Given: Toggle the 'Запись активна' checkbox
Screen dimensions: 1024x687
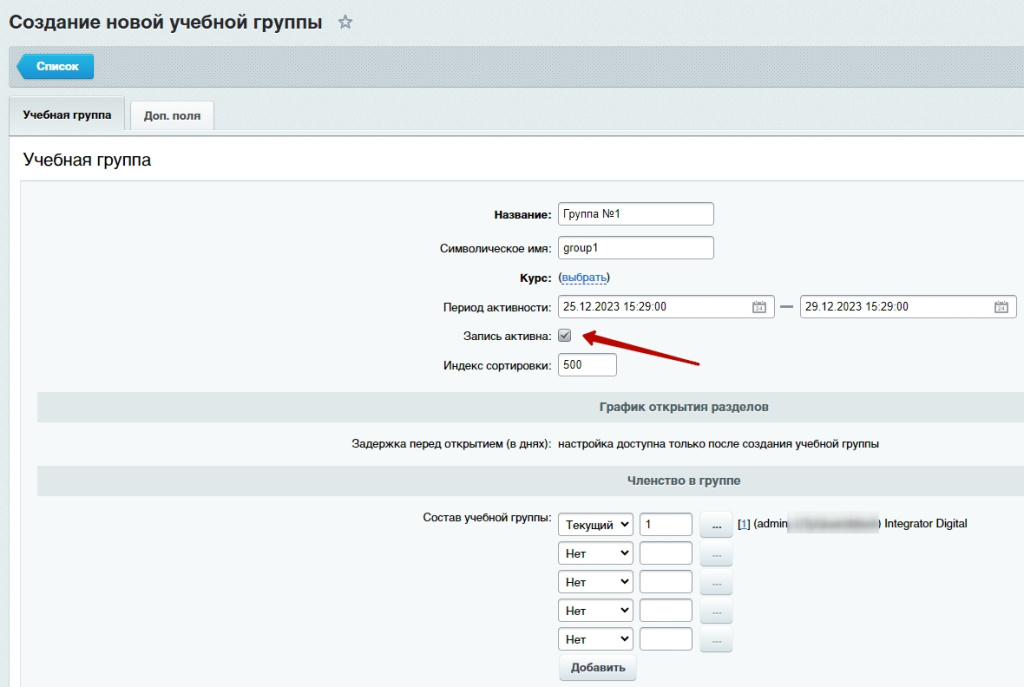Looking at the screenshot, I should pyautogui.click(x=565, y=336).
